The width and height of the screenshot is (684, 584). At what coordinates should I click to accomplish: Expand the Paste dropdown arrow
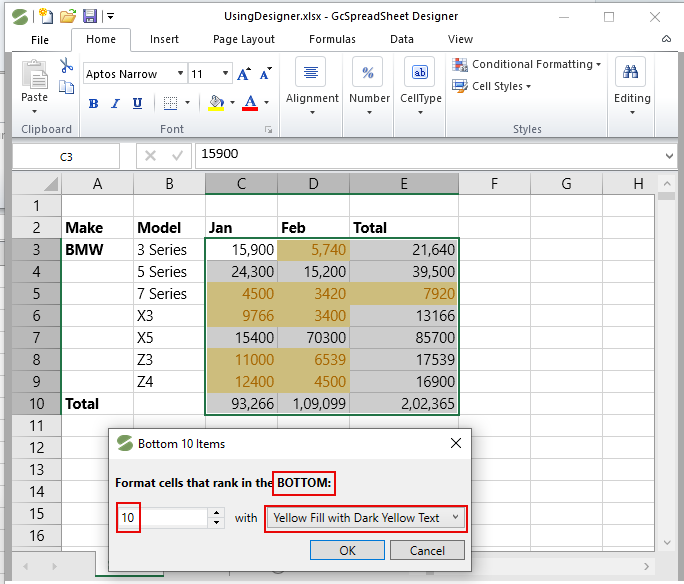[x=34, y=112]
